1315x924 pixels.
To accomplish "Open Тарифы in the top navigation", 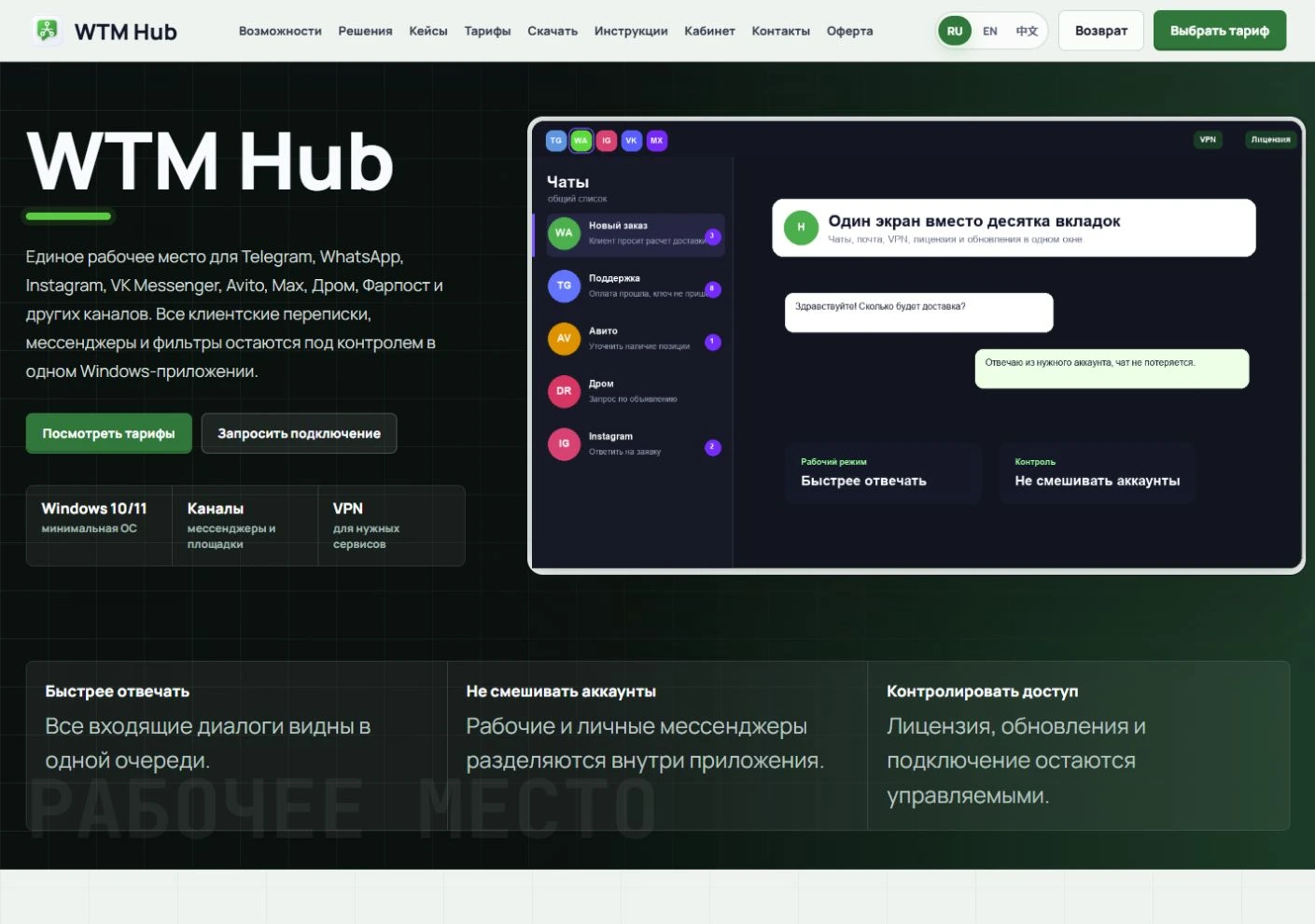I will click(487, 31).
